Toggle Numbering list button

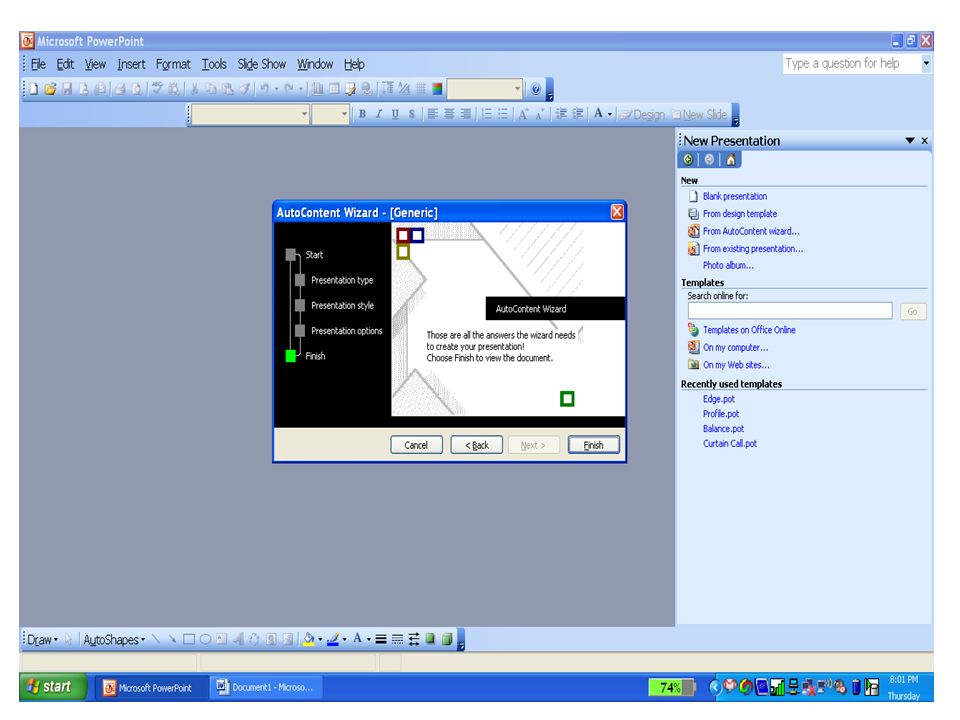tap(486, 114)
